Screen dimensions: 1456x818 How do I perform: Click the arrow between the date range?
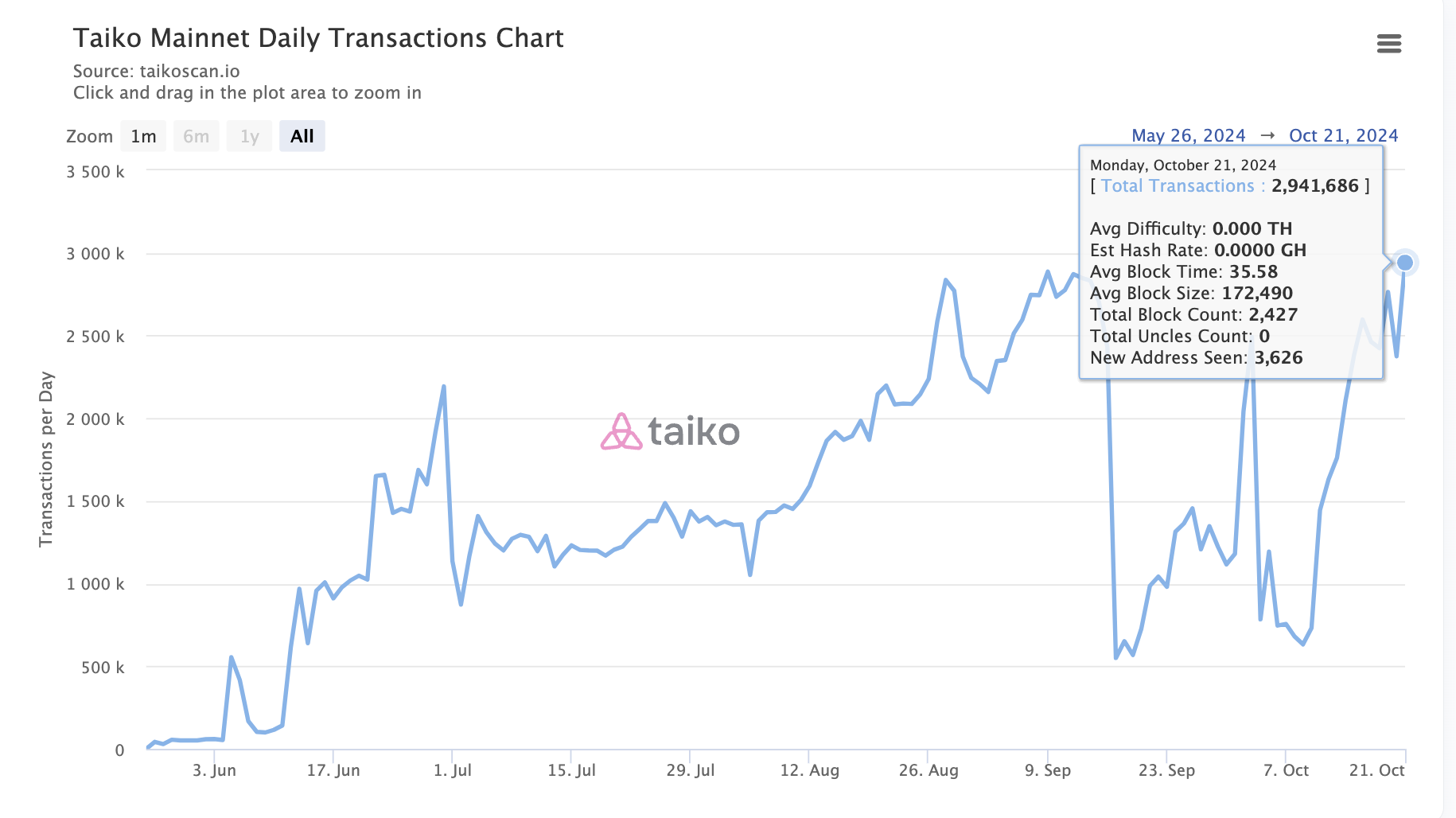click(x=1267, y=135)
